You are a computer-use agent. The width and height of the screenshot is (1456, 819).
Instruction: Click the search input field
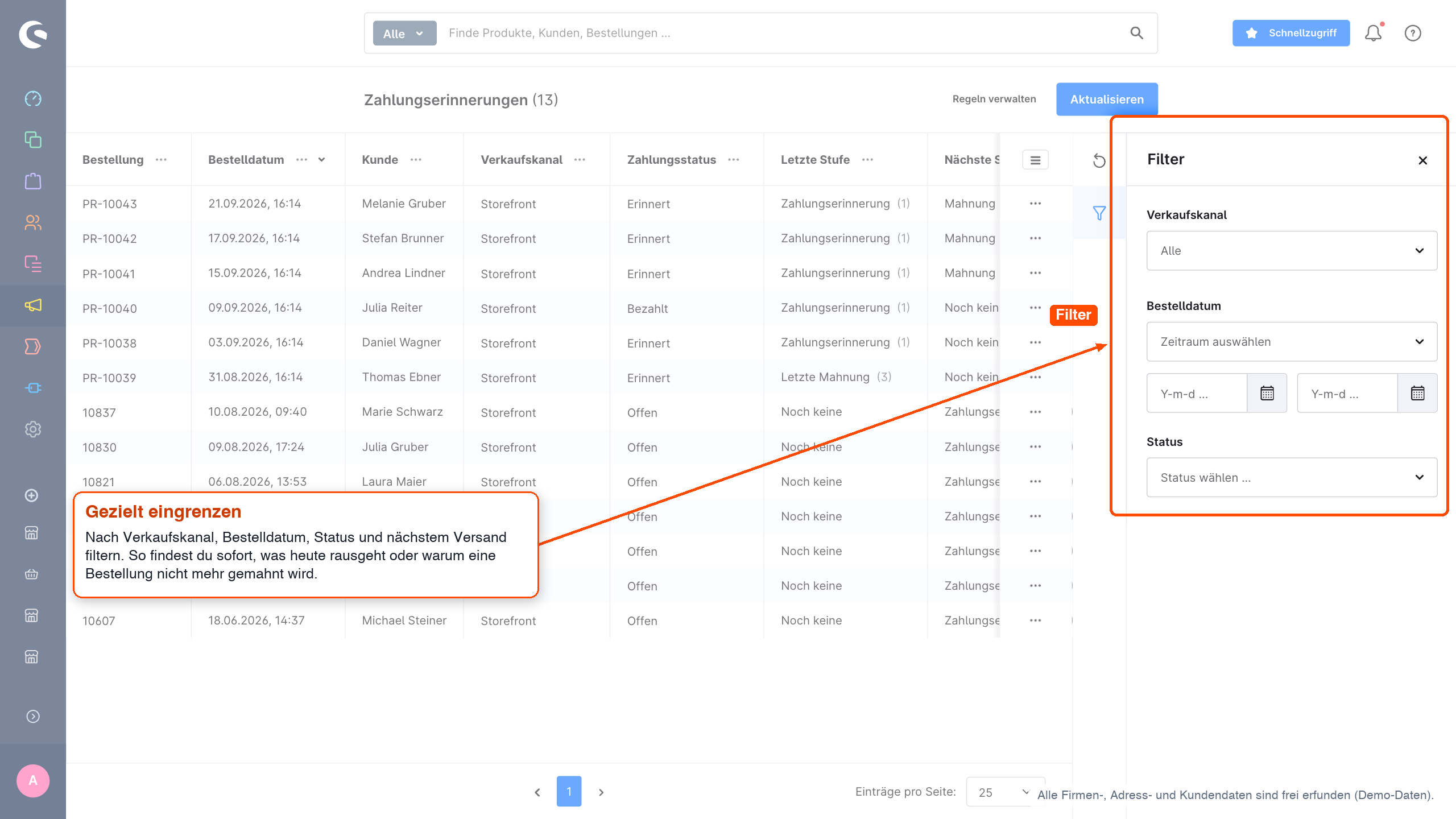[x=782, y=33]
